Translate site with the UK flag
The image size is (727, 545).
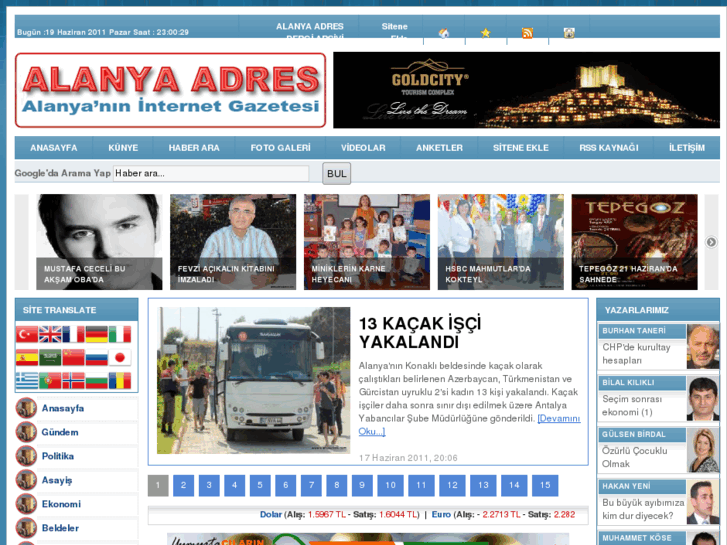tap(50, 334)
